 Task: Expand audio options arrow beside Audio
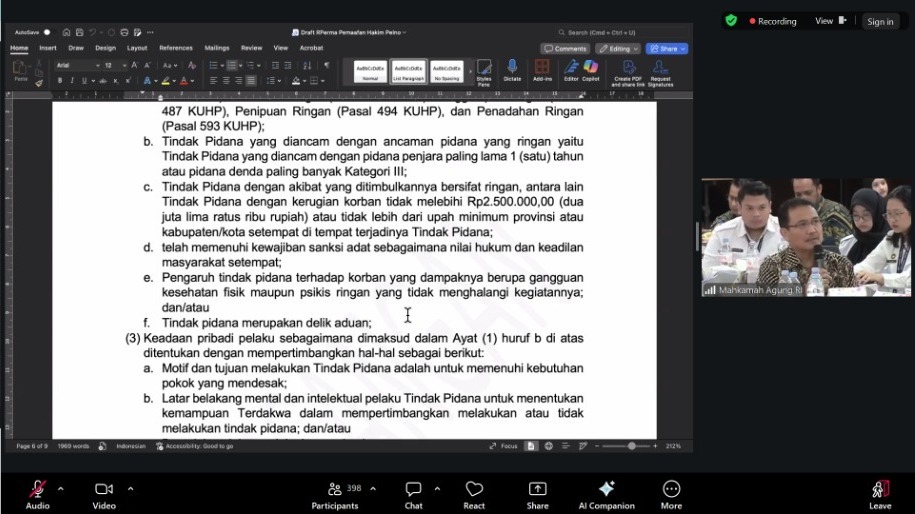click(x=60, y=489)
